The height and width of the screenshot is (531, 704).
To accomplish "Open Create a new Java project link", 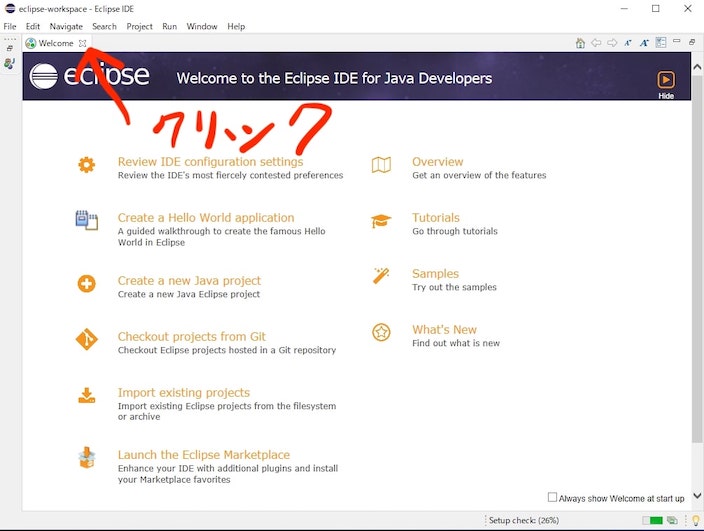I will tap(189, 281).
